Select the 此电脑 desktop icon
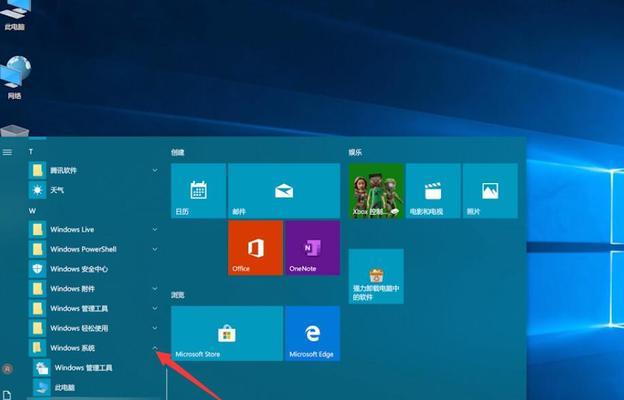Screen dimensions: 624x400 (x=15, y=15)
